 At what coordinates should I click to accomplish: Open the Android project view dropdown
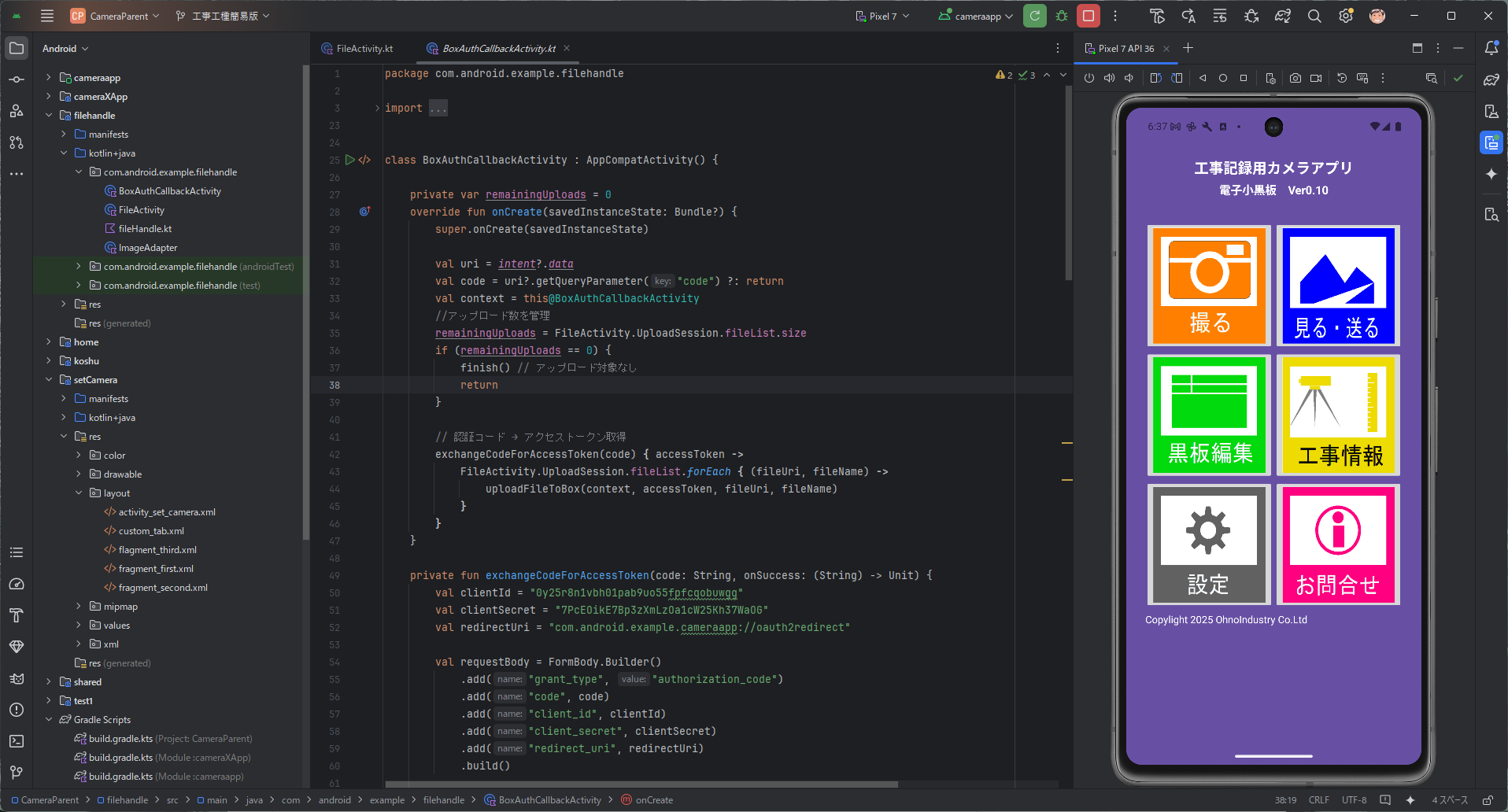click(x=65, y=49)
